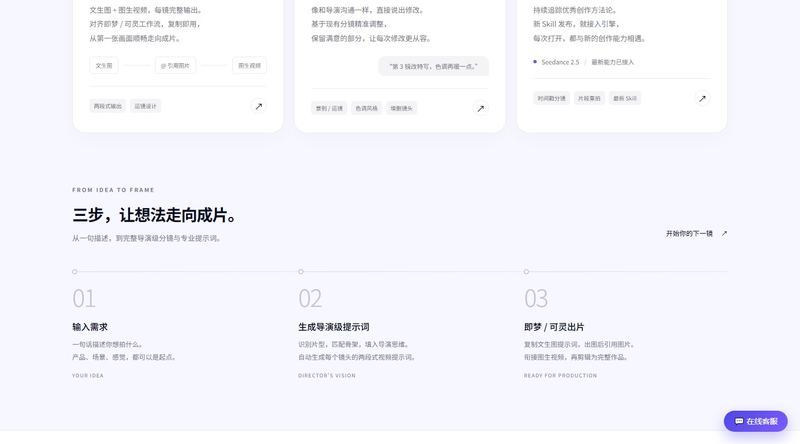Click the 色调风格 tag

pos(366,108)
